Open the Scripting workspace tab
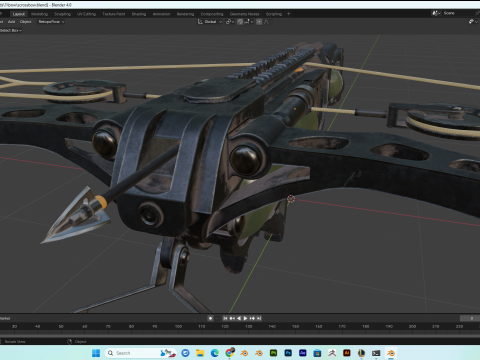The width and height of the screenshot is (480, 360). click(274, 14)
